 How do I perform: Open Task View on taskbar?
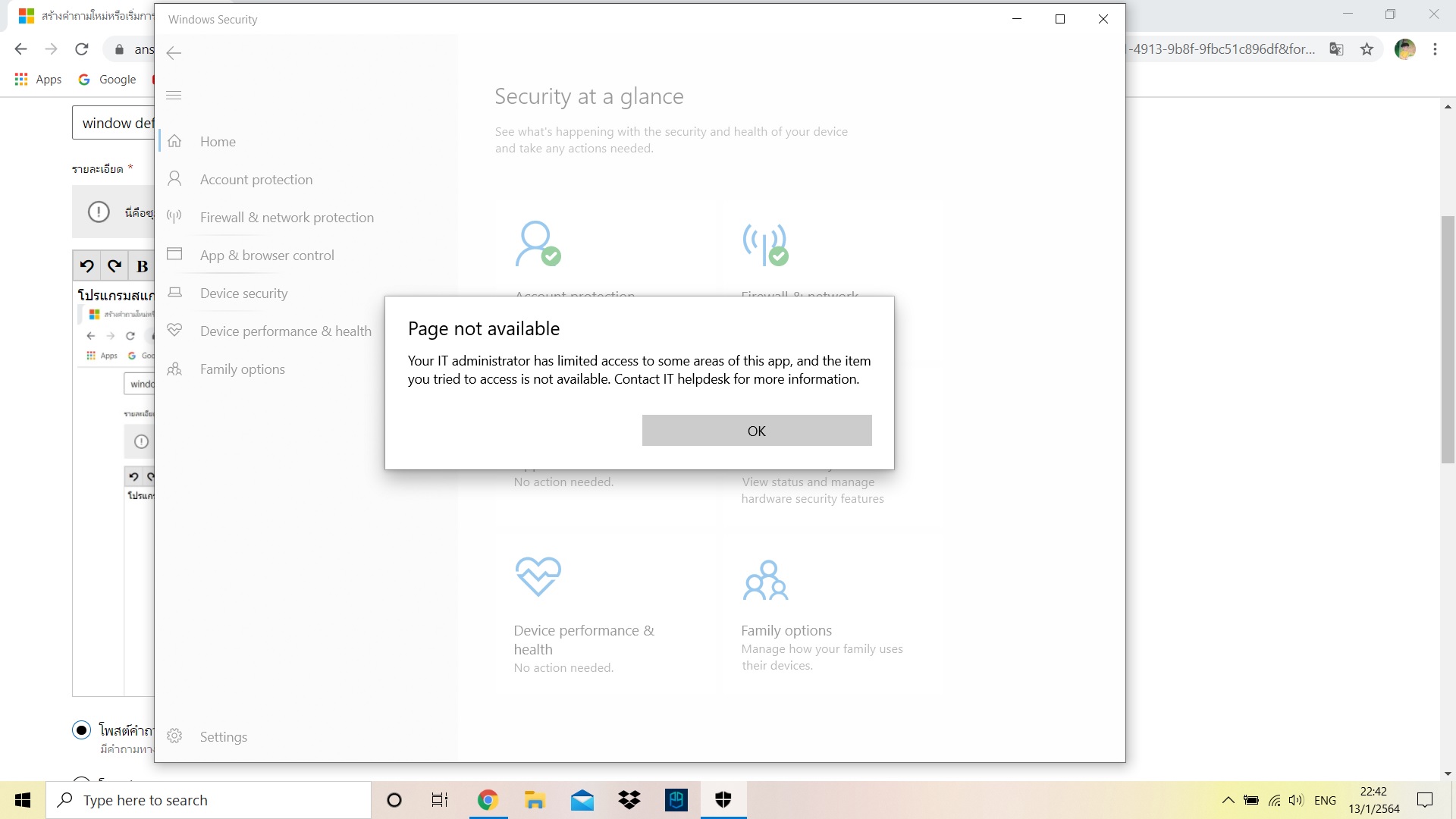[440, 800]
